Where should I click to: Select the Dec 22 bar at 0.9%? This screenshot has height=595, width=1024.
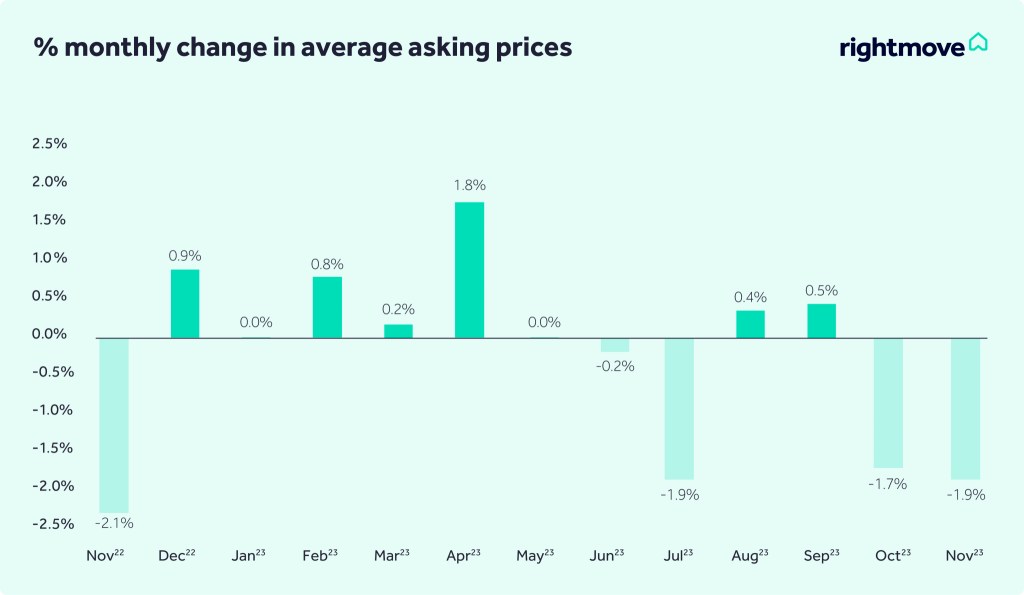tap(184, 304)
